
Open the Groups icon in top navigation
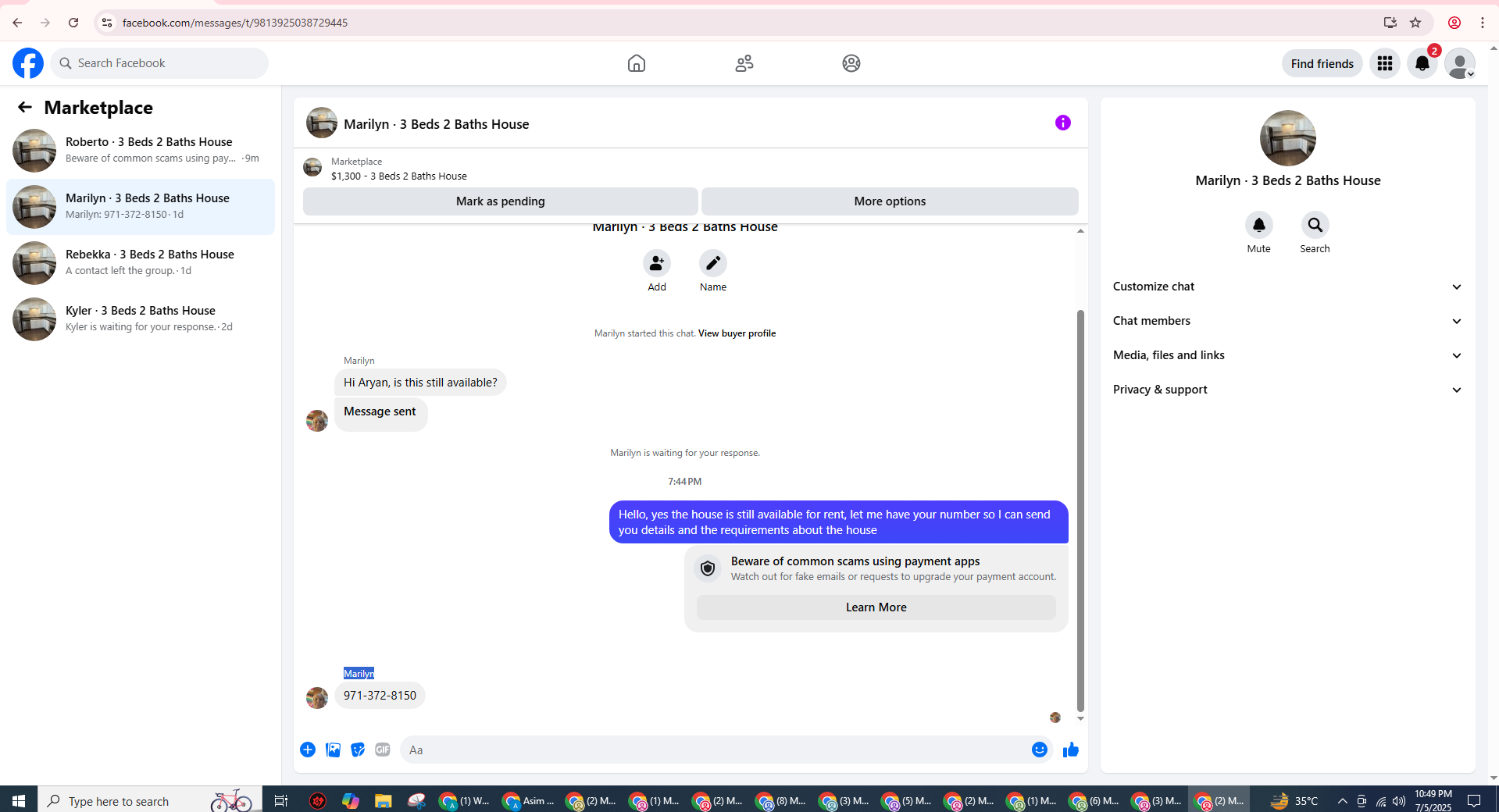pos(851,63)
